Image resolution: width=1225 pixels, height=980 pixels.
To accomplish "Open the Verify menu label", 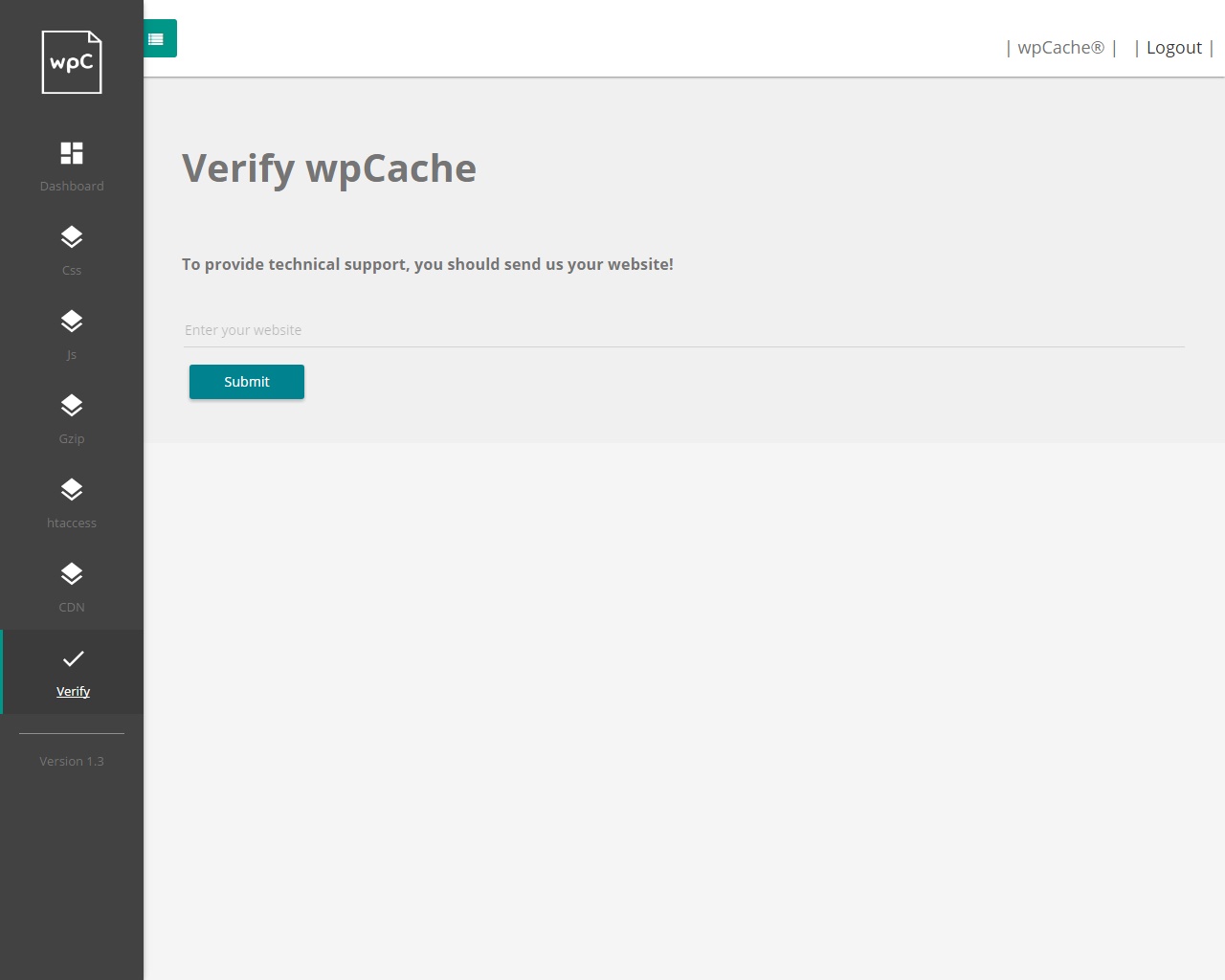I will (73, 691).
